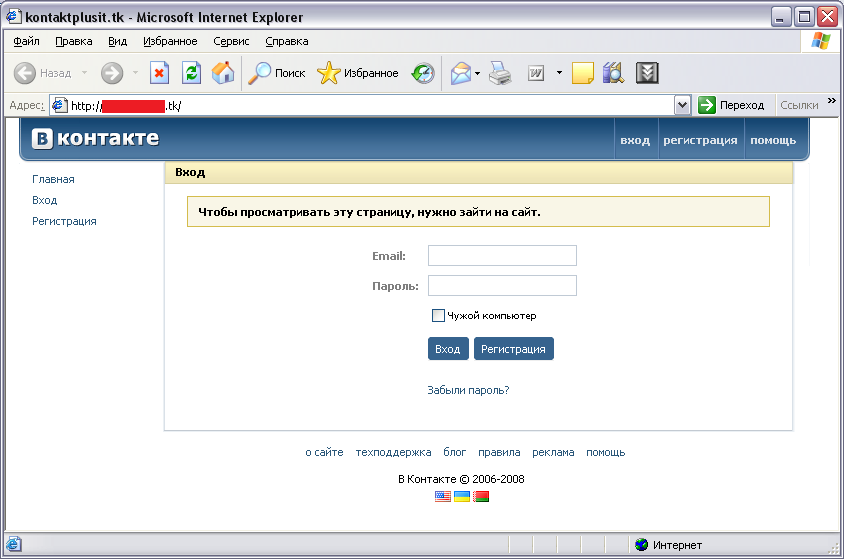Open Избранное favorites star button

(x=358, y=73)
